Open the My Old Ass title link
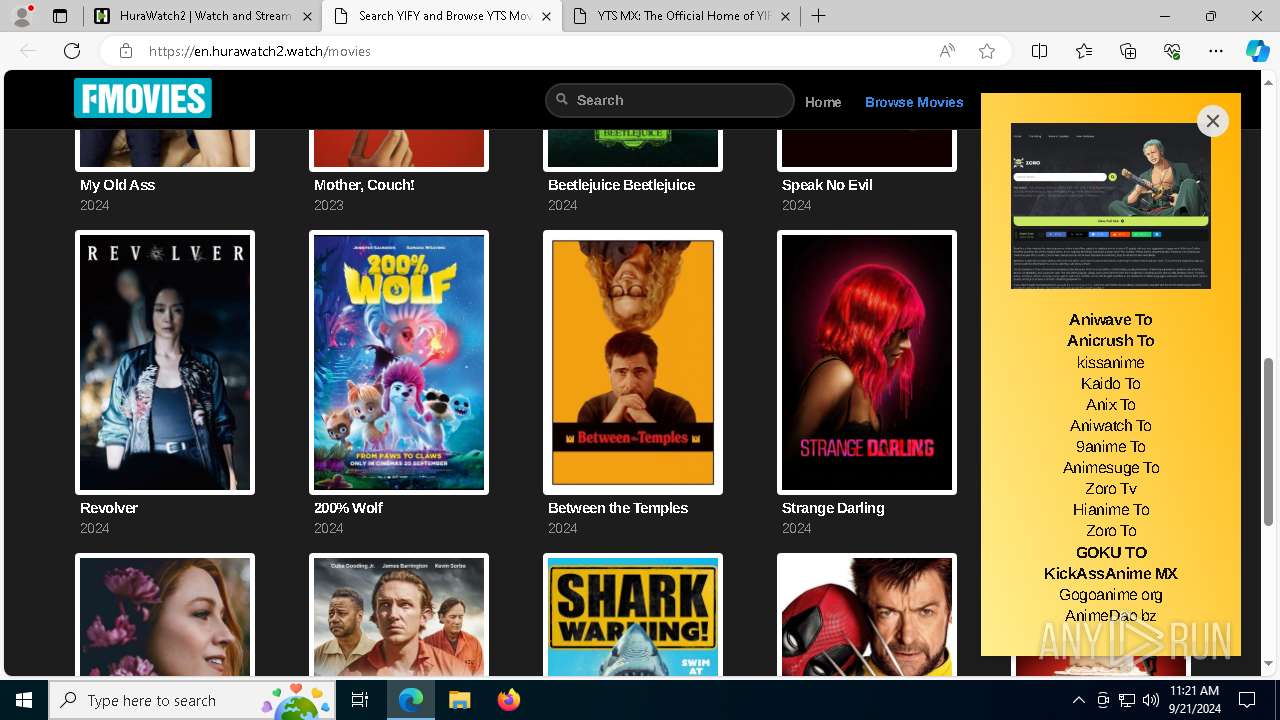Image resolution: width=1280 pixels, height=720 pixels. [117, 185]
